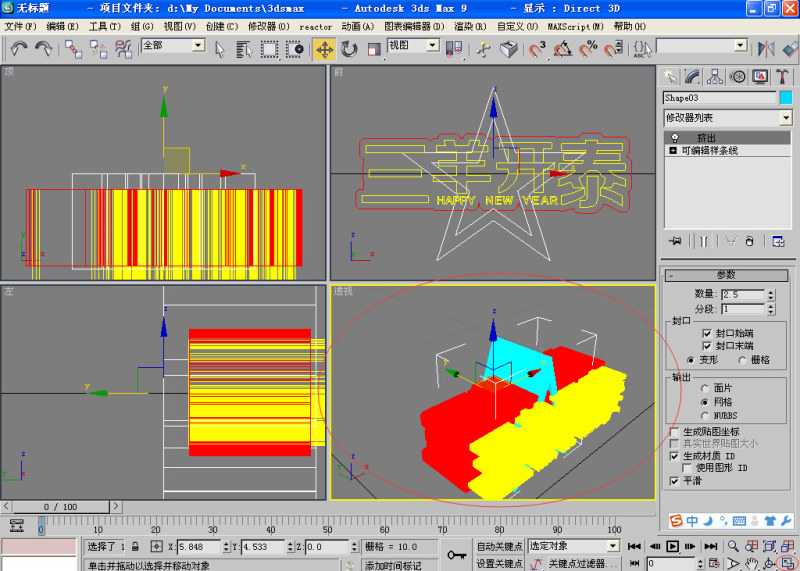
Task: Click the Redo arrow icon
Action: [x=44, y=49]
